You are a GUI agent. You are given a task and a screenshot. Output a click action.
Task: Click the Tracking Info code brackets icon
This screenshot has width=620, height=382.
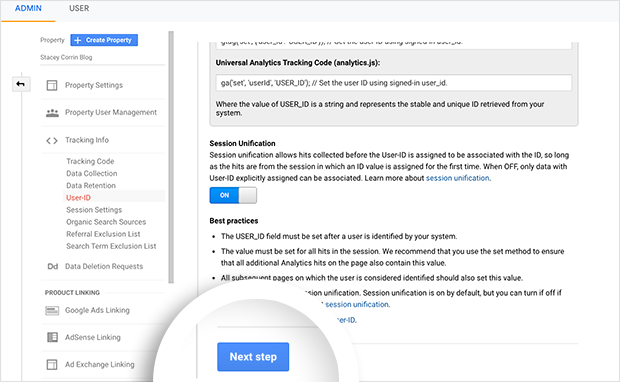click(52, 140)
